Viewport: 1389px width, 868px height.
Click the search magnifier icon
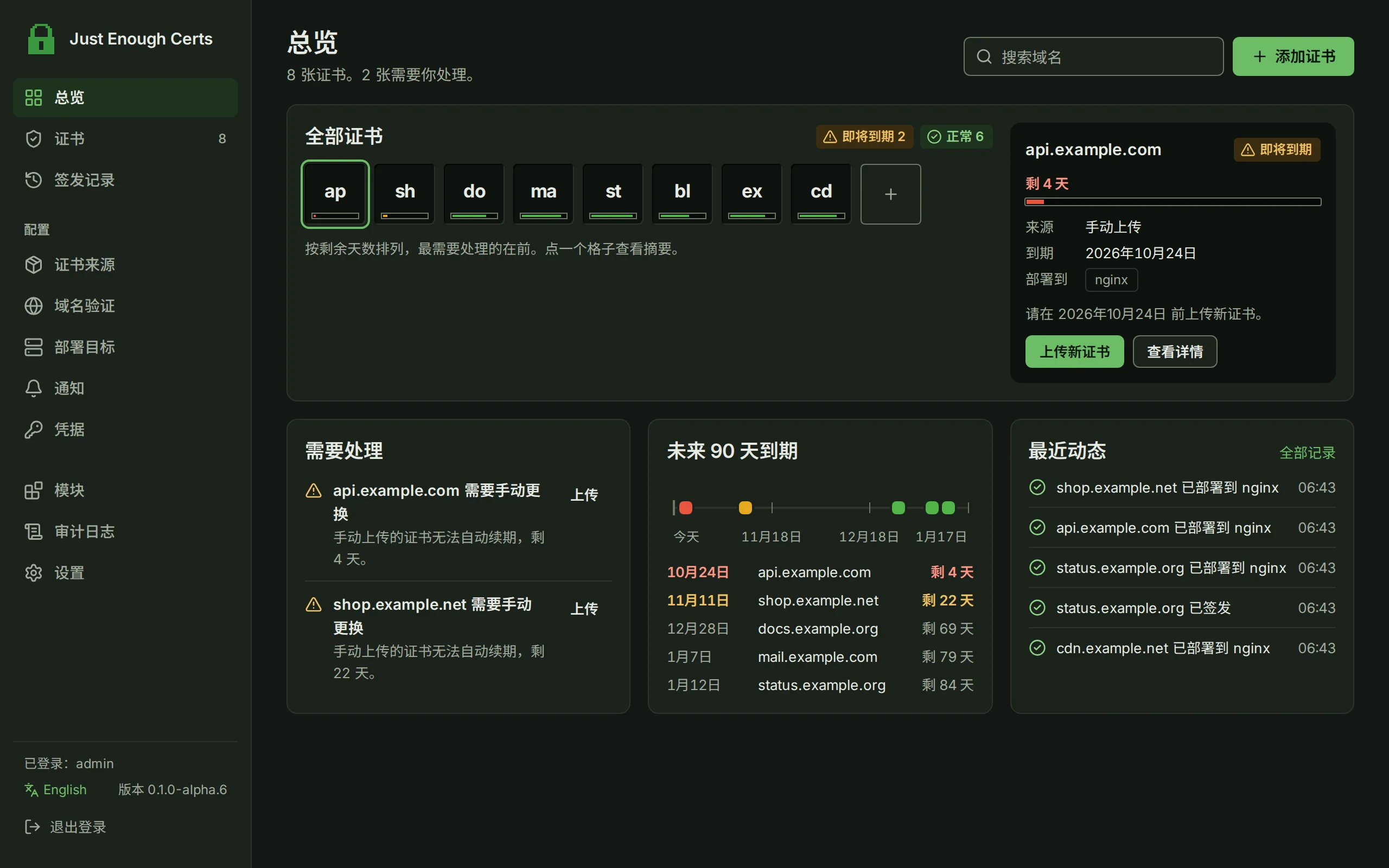pyautogui.click(x=984, y=56)
